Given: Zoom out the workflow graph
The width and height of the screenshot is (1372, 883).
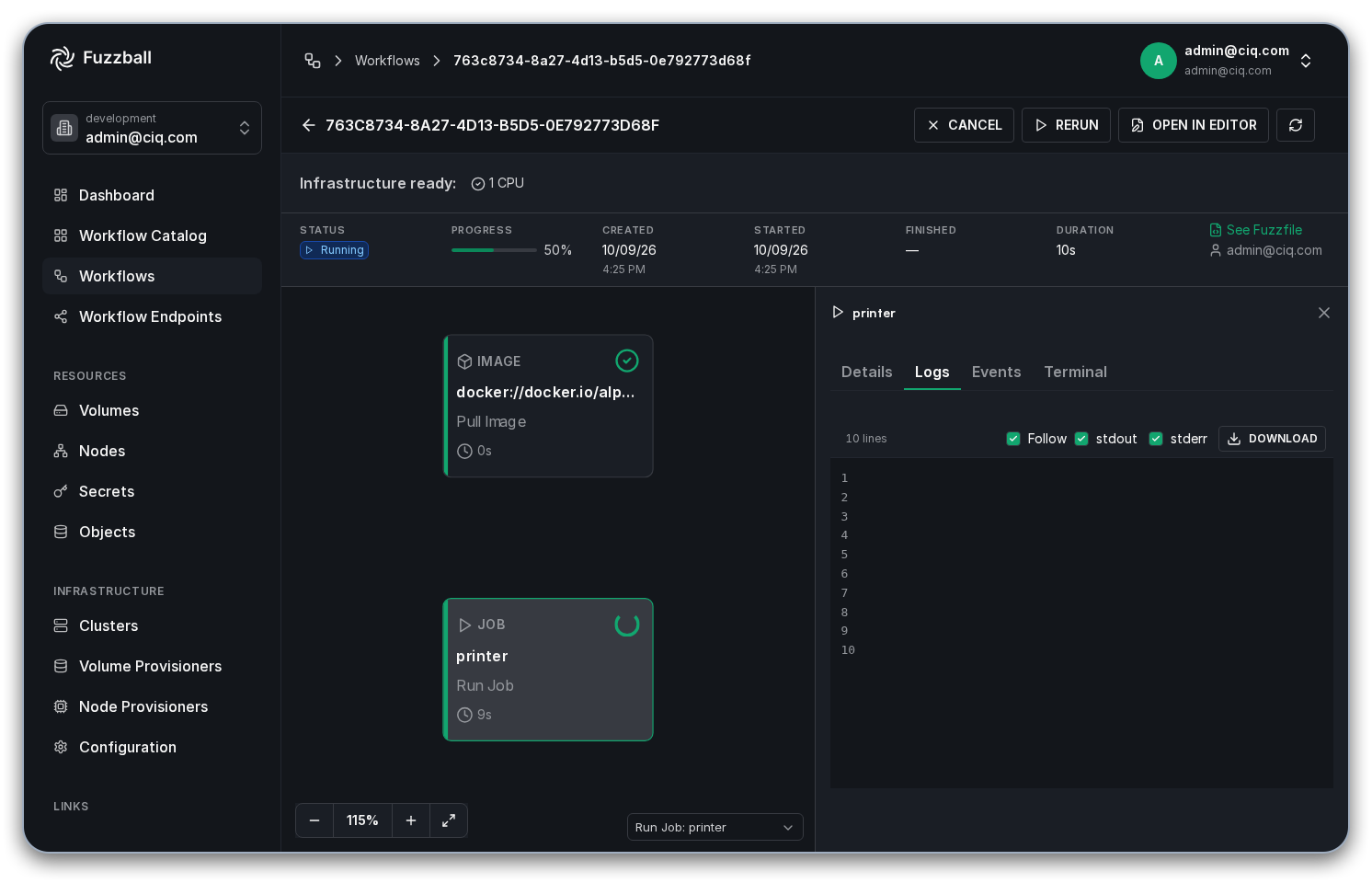Looking at the screenshot, I should tap(314, 820).
